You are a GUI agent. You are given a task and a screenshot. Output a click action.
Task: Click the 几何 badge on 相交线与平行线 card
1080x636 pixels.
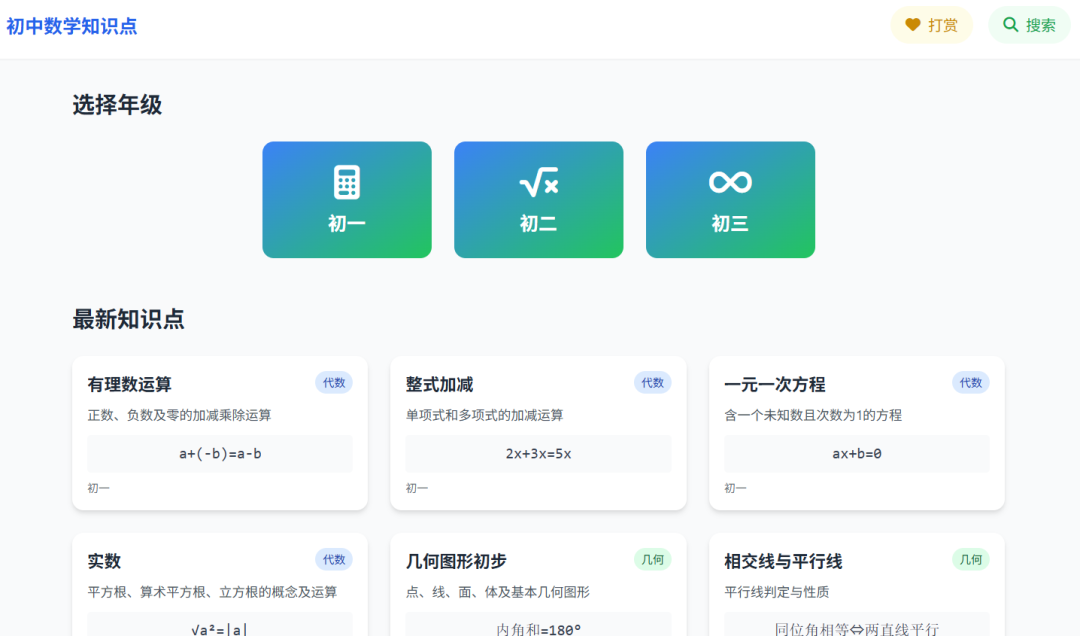[x=969, y=560]
